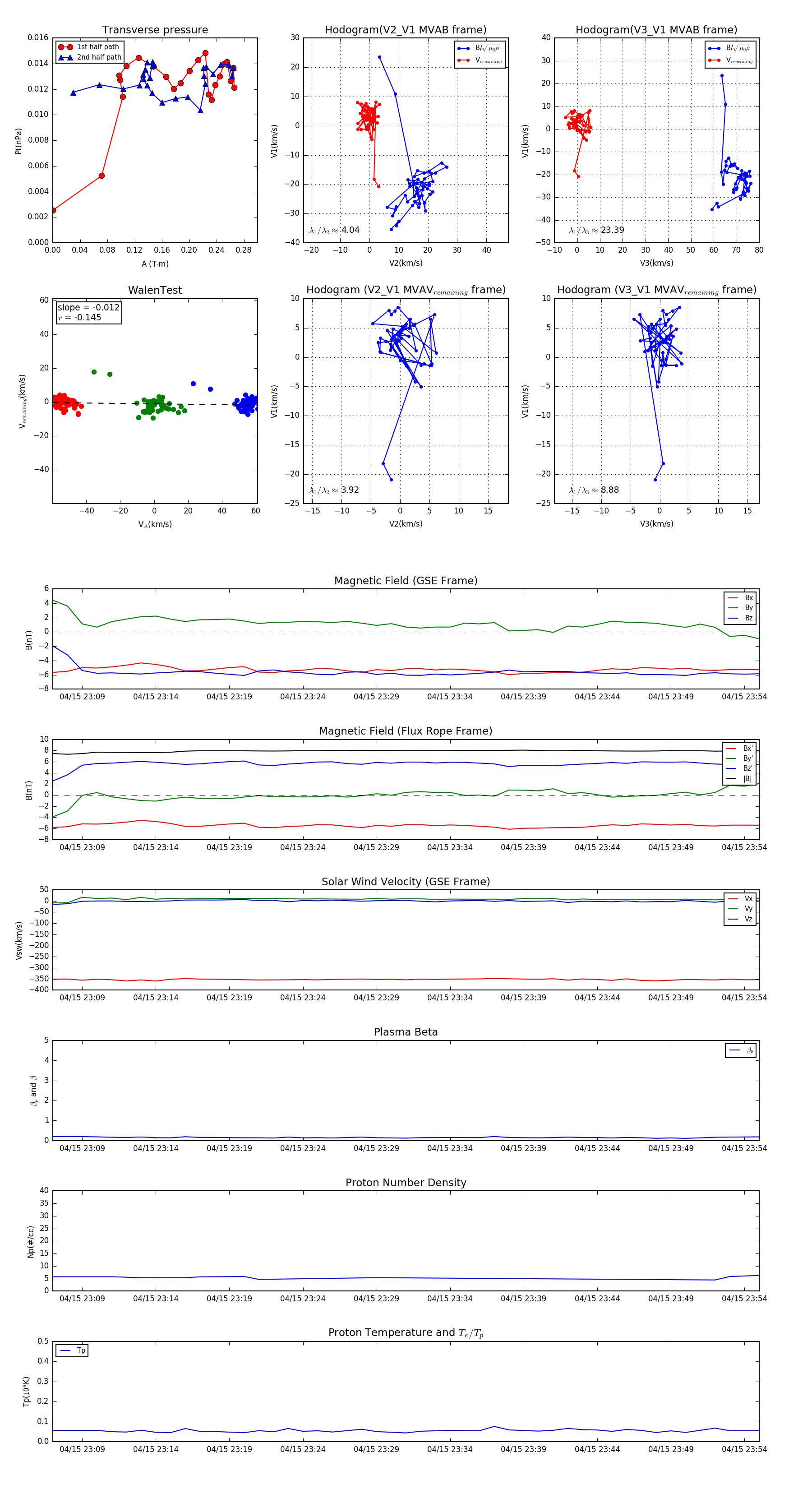Select the 'Vx' legend entry
Viewport: 812px width, 1489px height.
pos(740,899)
